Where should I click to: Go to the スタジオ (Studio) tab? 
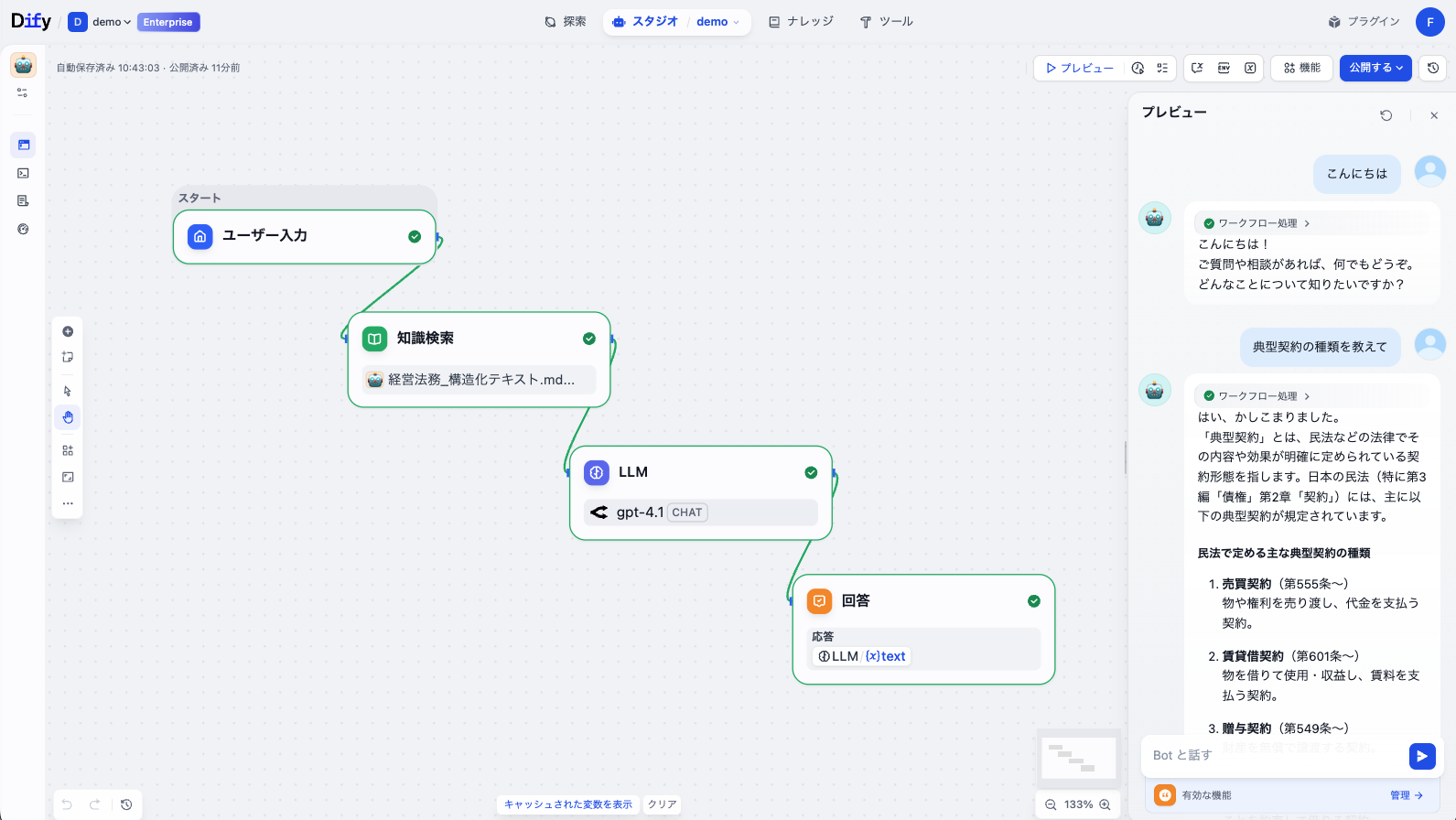[x=646, y=22]
